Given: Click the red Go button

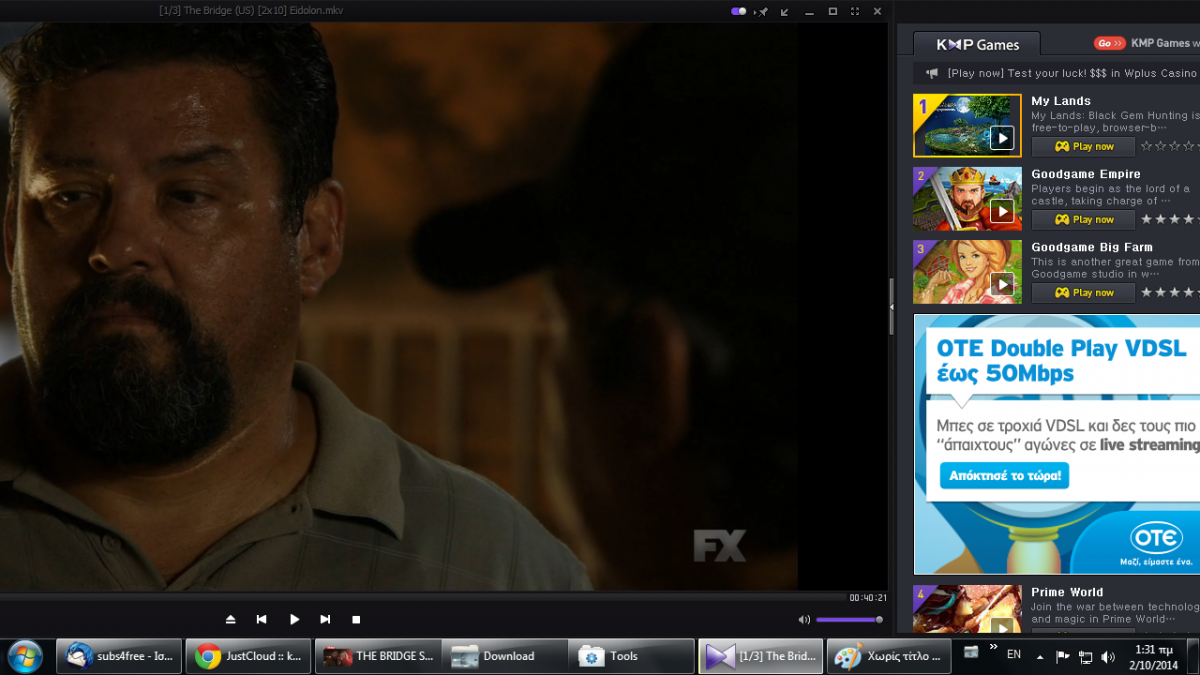Looking at the screenshot, I should pyautogui.click(x=1109, y=43).
